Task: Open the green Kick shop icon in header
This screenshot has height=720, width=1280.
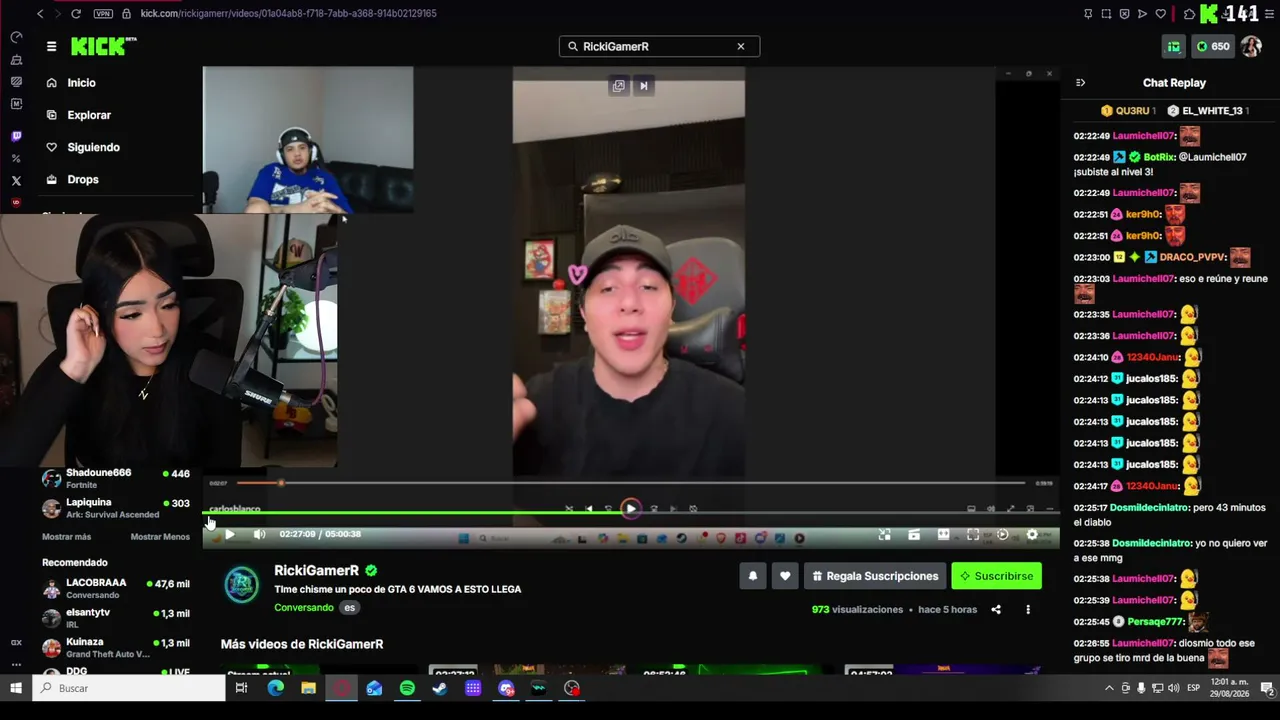Action: [1174, 46]
